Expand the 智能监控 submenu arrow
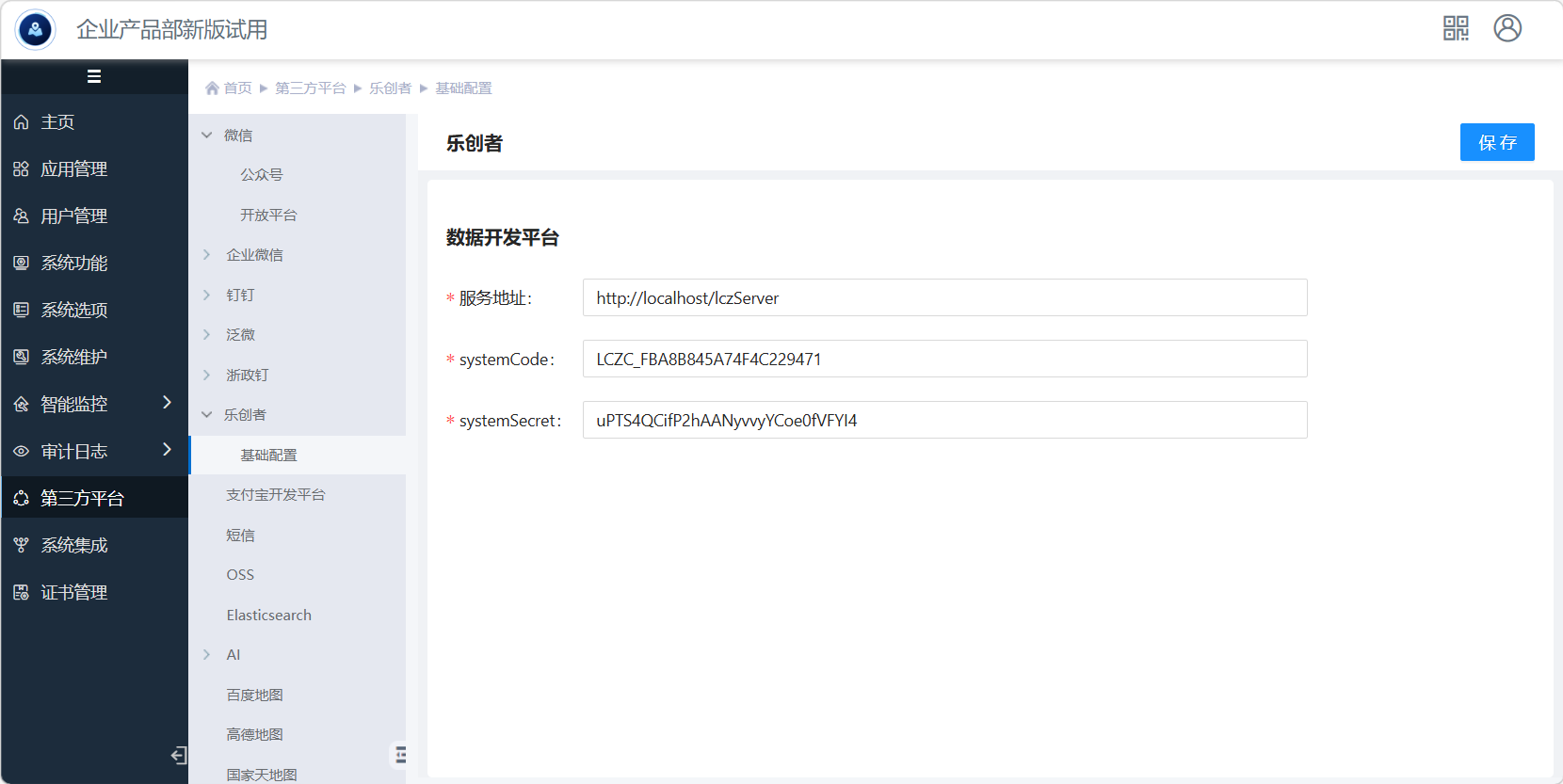 click(167, 403)
